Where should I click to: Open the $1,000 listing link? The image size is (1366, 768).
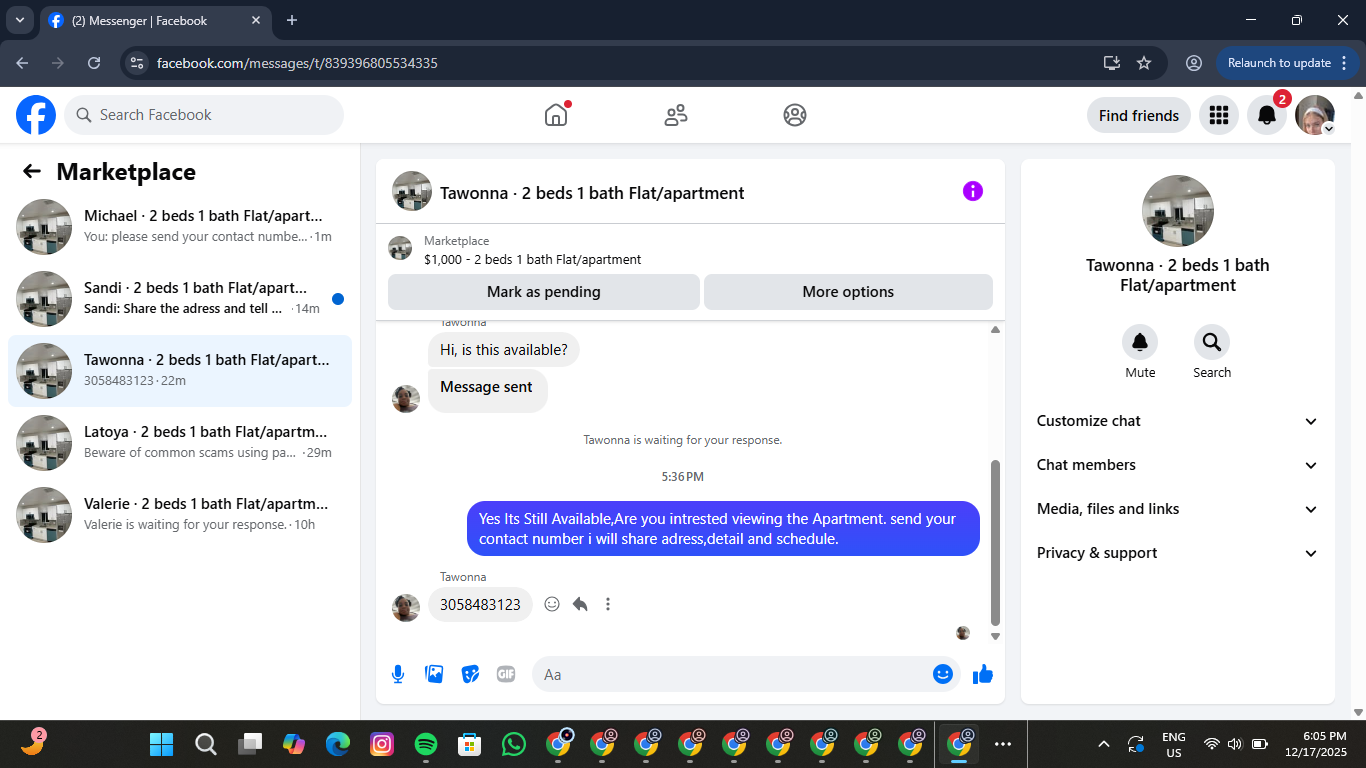[x=532, y=259]
